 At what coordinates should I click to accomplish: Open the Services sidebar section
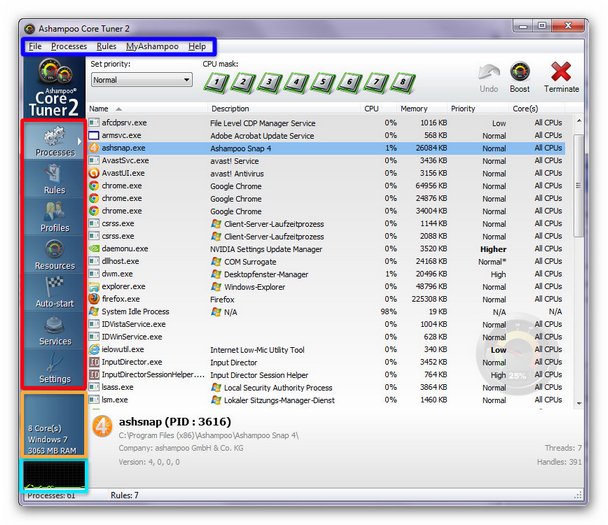(x=54, y=330)
